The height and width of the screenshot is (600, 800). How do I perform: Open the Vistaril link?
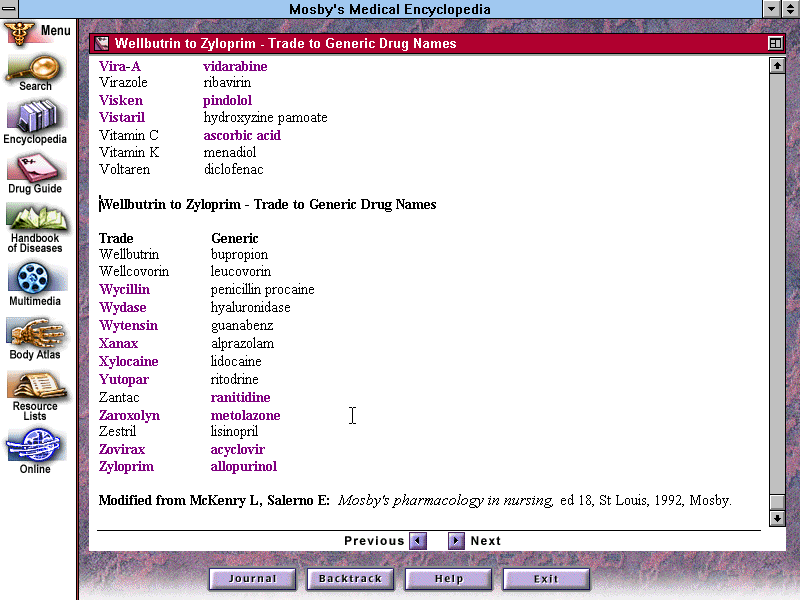122,117
